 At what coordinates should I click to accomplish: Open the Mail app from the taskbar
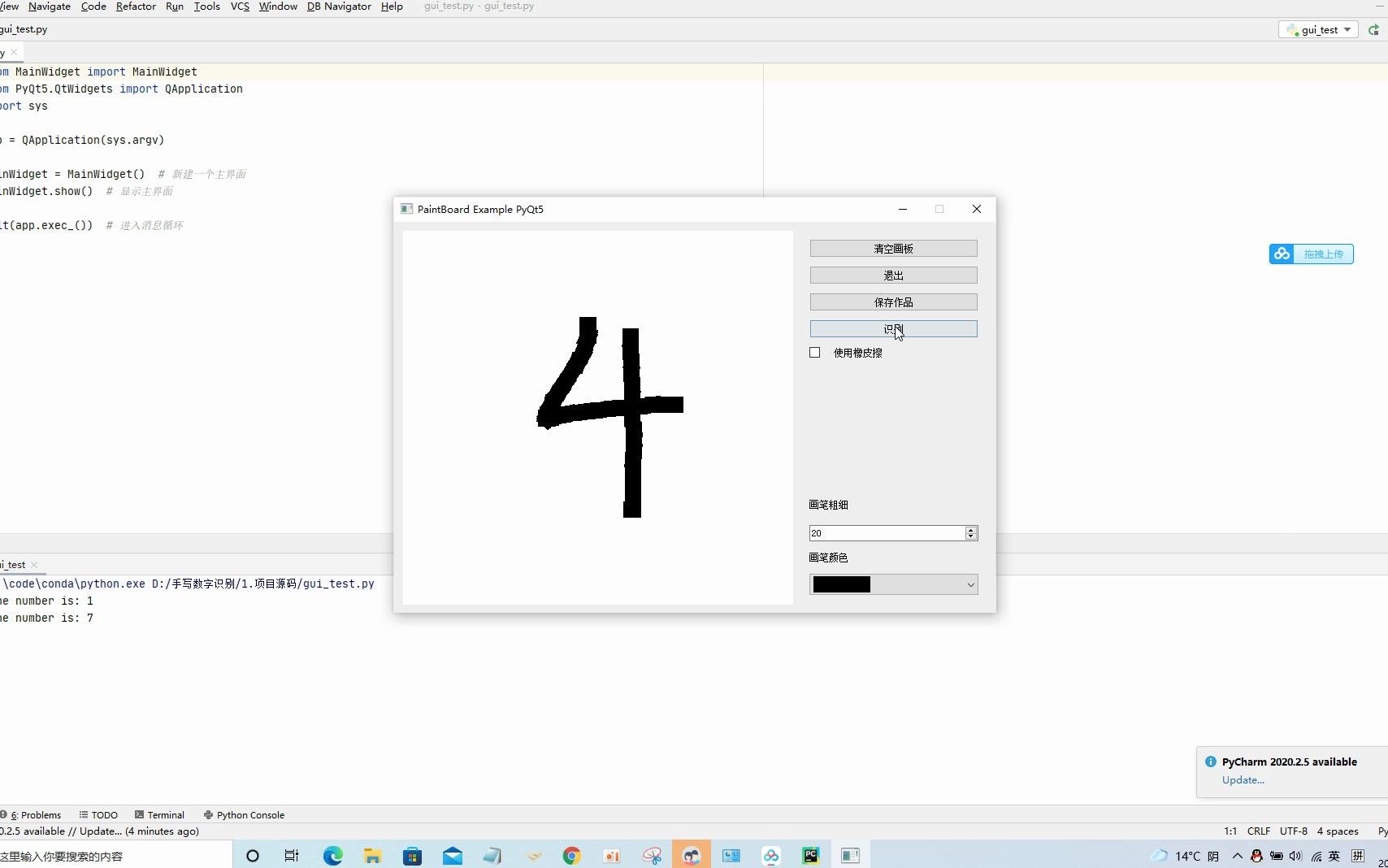coord(453,856)
